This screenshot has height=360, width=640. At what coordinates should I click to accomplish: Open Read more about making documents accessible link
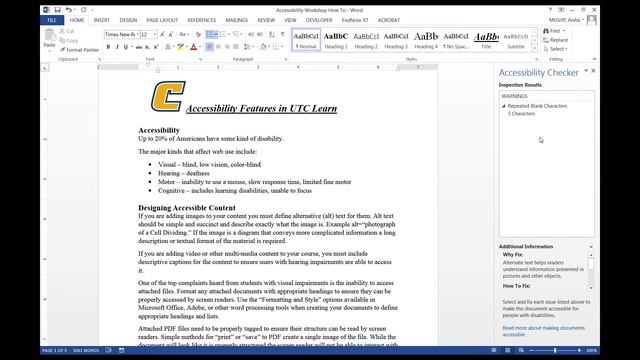point(543,331)
